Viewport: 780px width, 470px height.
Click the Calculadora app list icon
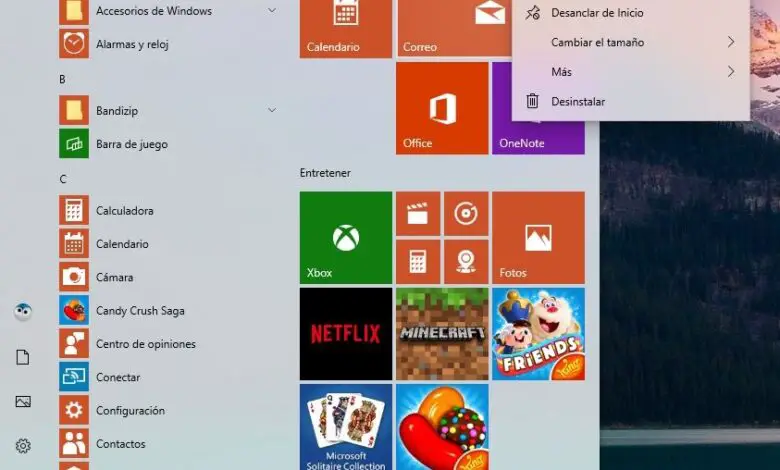(74, 210)
